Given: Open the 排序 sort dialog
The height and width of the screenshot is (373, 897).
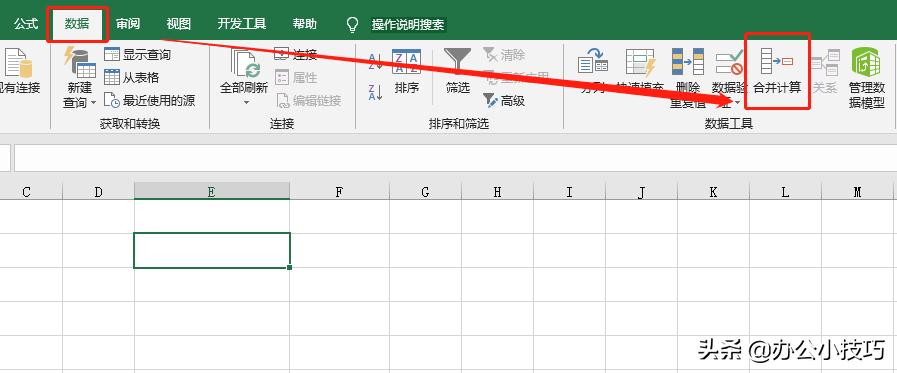Looking at the screenshot, I should tap(407, 72).
